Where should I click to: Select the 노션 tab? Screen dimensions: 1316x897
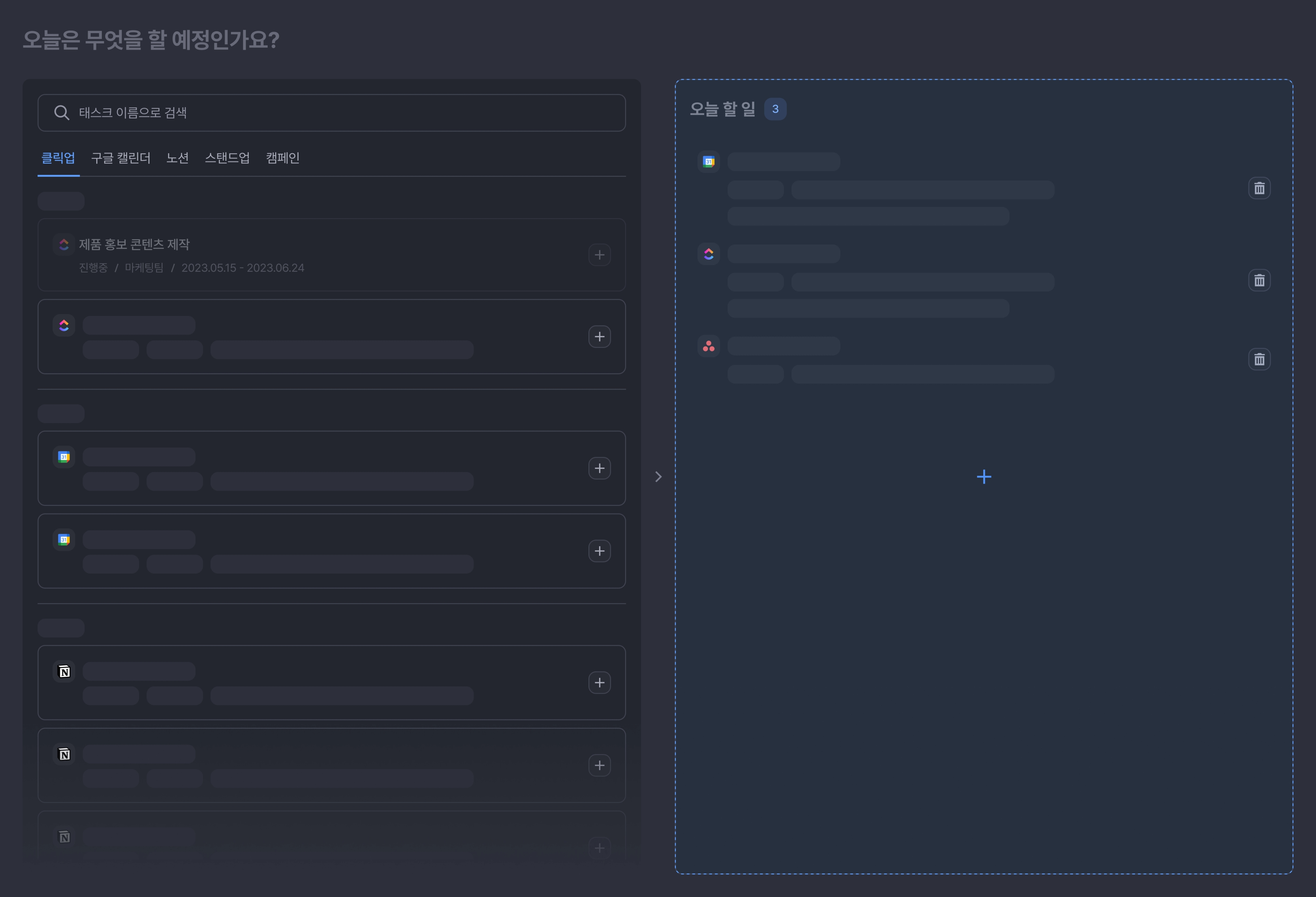click(178, 158)
